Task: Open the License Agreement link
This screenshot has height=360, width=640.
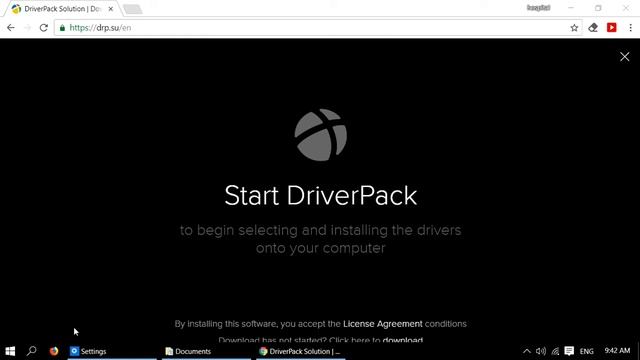Action: [x=382, y=324]
